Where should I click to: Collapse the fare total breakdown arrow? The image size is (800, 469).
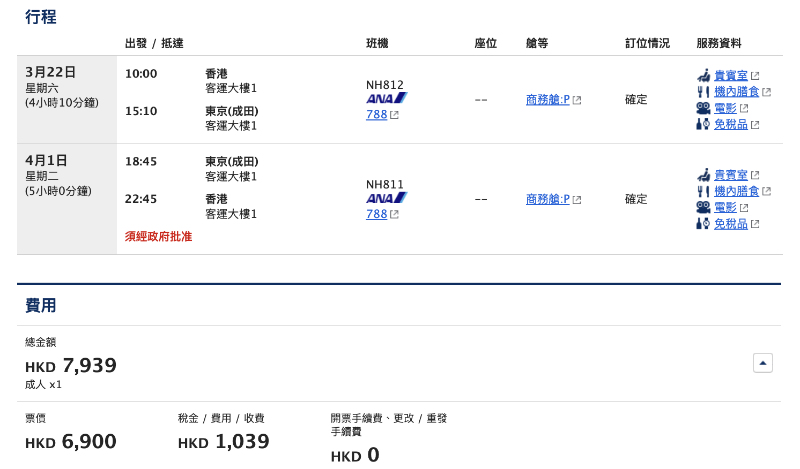coord(763,363)
